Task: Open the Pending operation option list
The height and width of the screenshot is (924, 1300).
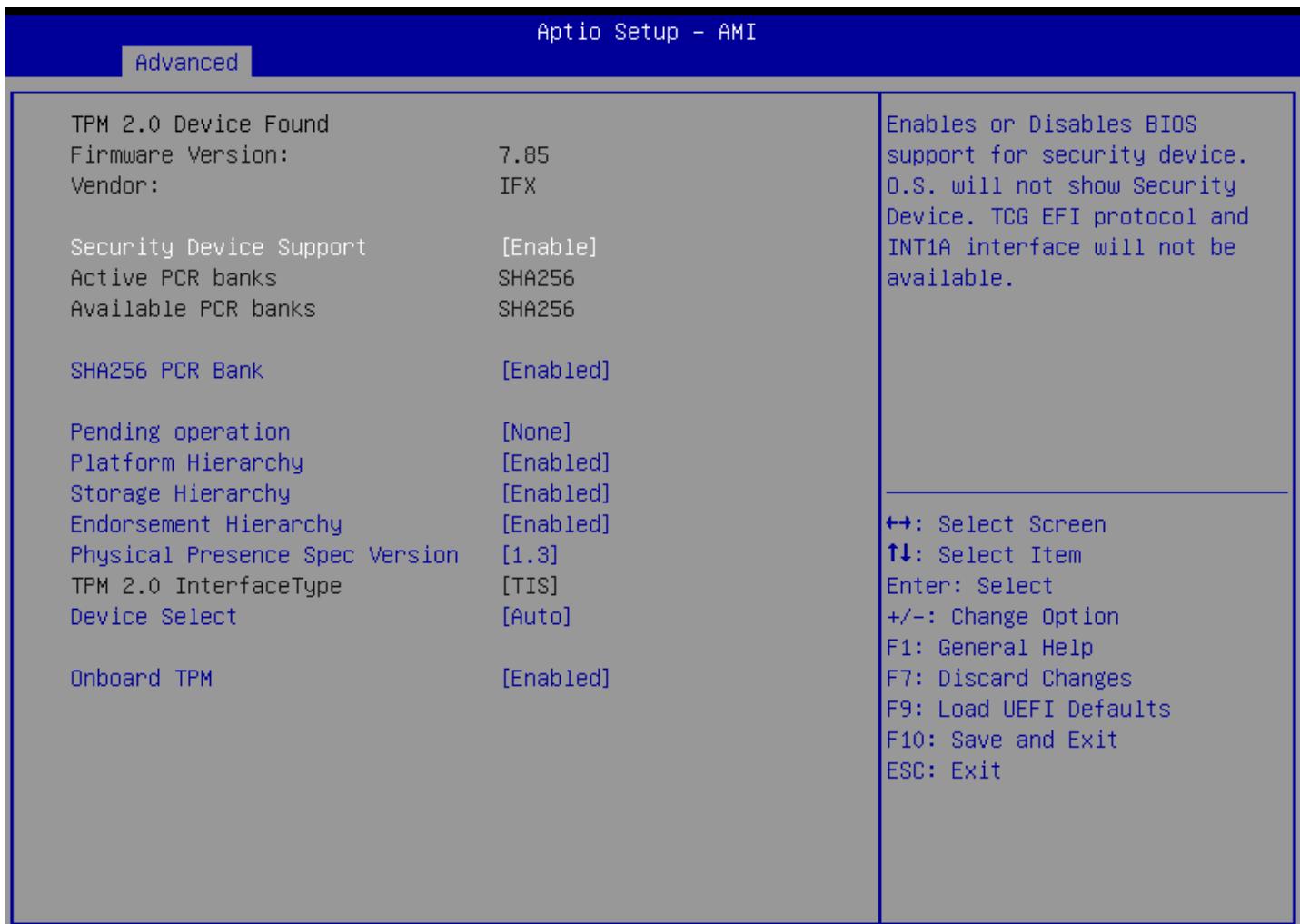Action: [536, 432]
